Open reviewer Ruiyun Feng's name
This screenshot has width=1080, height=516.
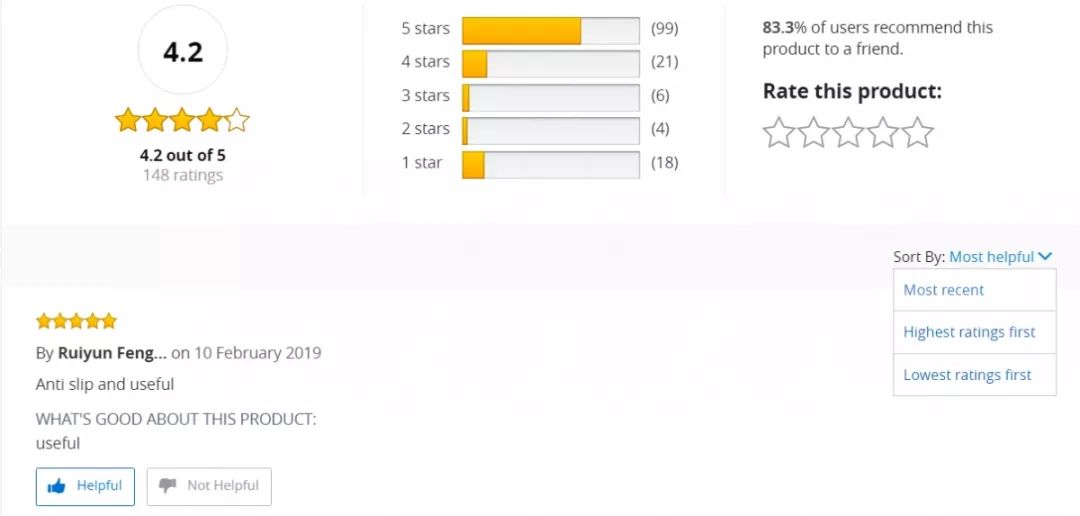[112, 353]
